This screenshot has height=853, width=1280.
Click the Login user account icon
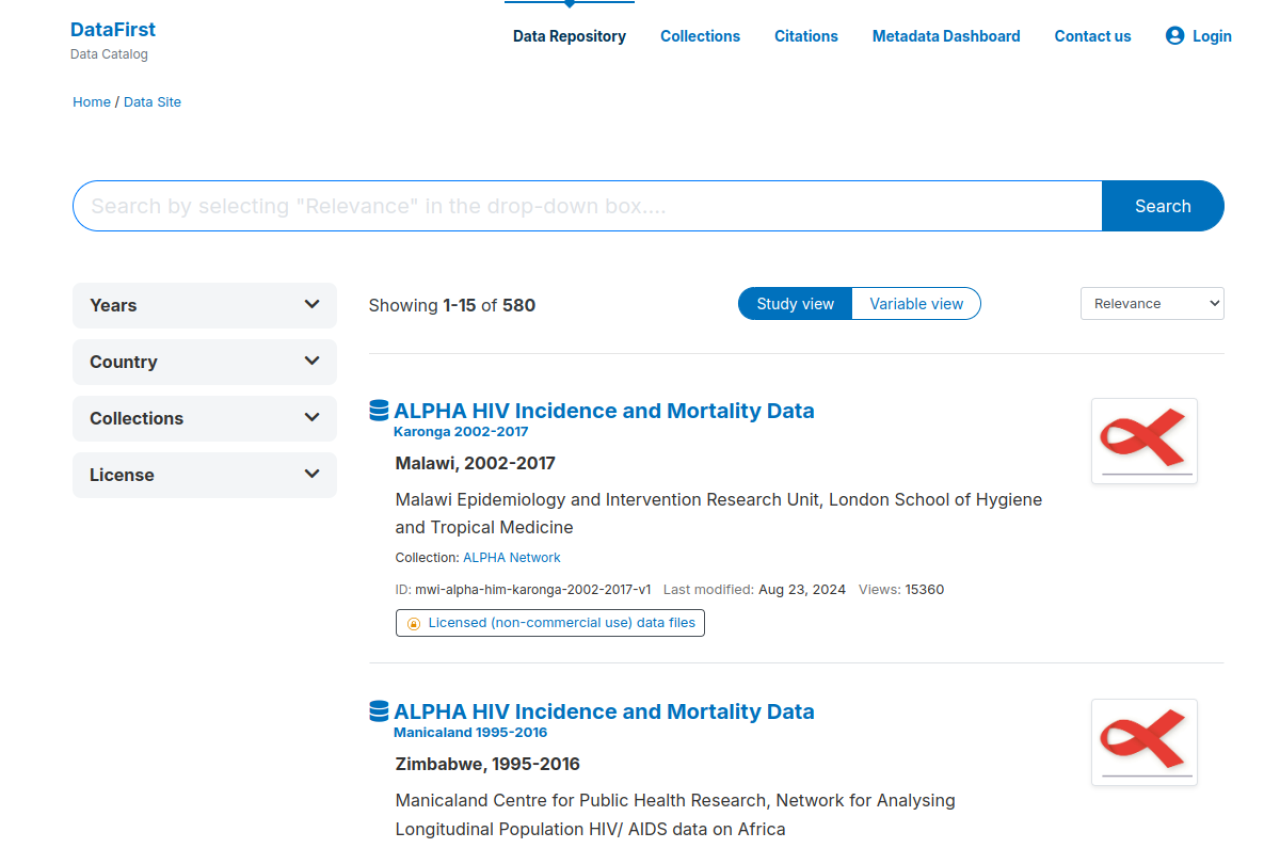(x=1175, y=36)
